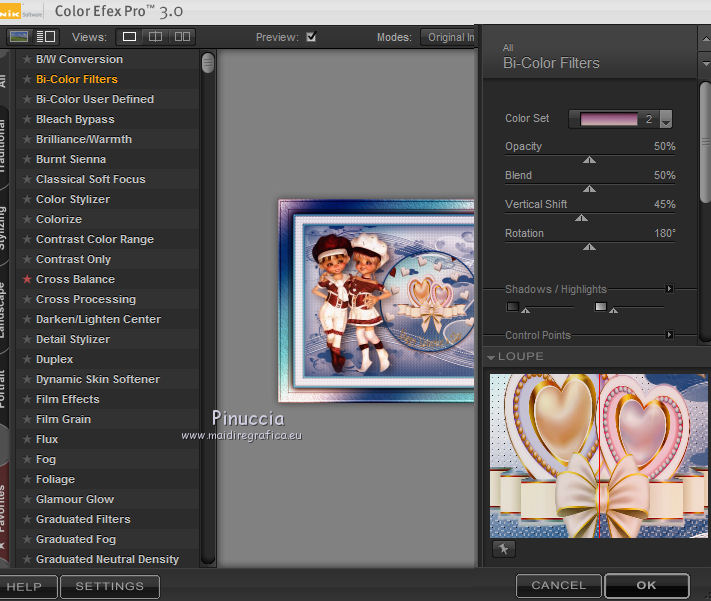Open the Modes dropdown

coord(448,37)
